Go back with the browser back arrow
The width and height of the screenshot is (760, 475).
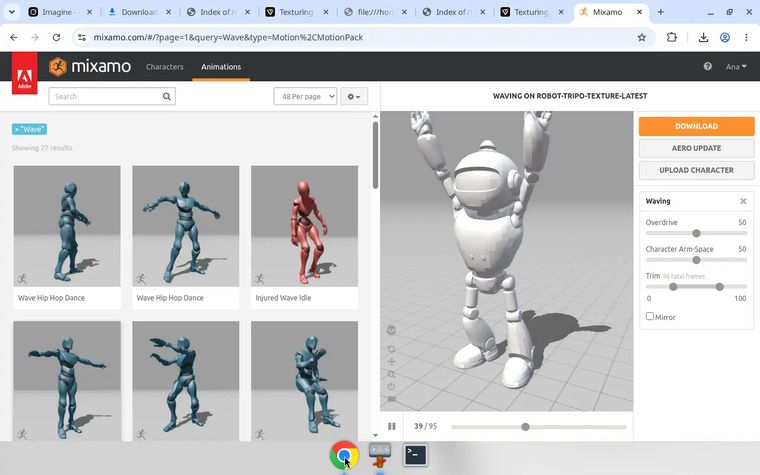[x=14, y=37]
